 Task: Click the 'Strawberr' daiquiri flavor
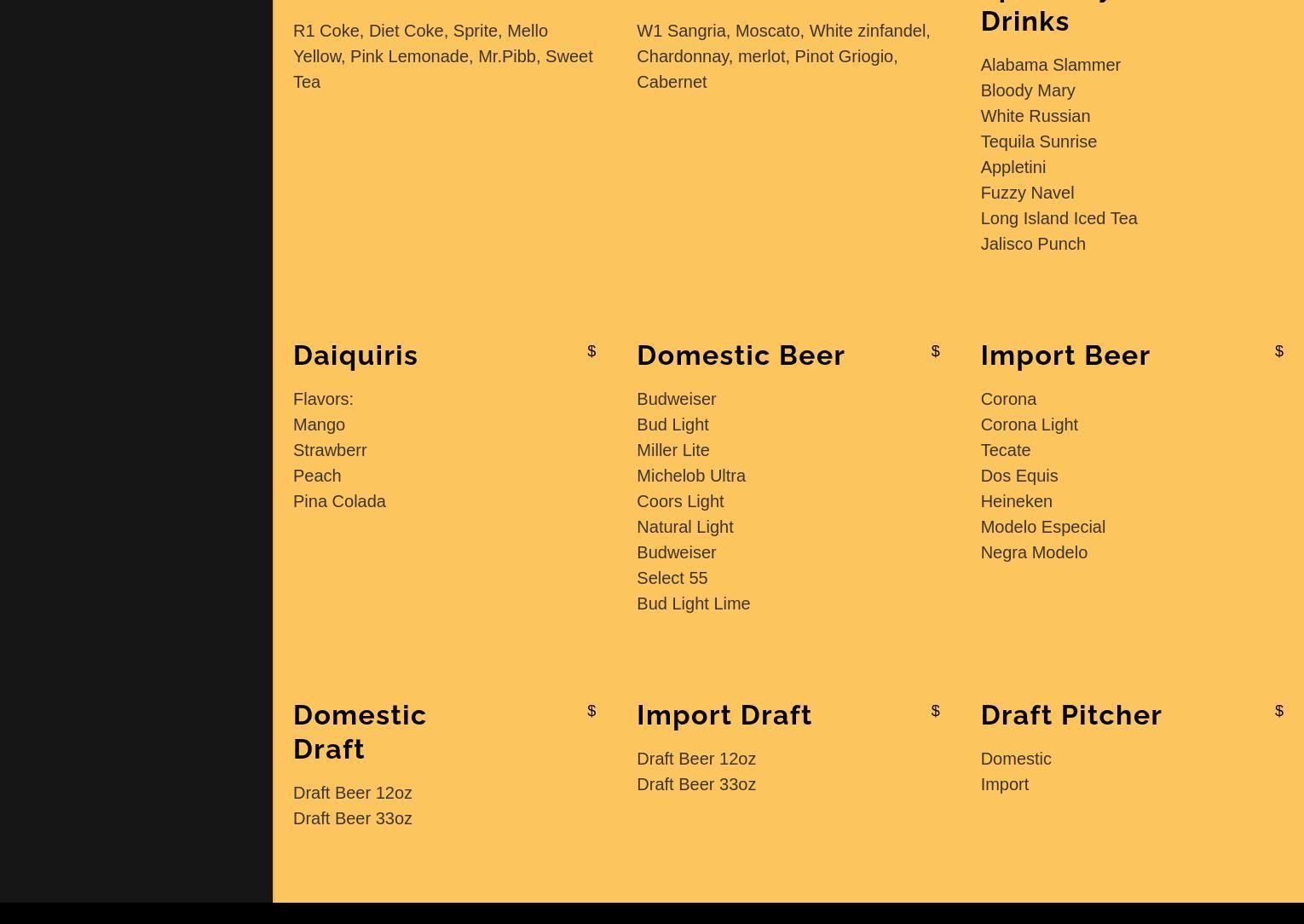pyautogui.click(x=330, y=450)
